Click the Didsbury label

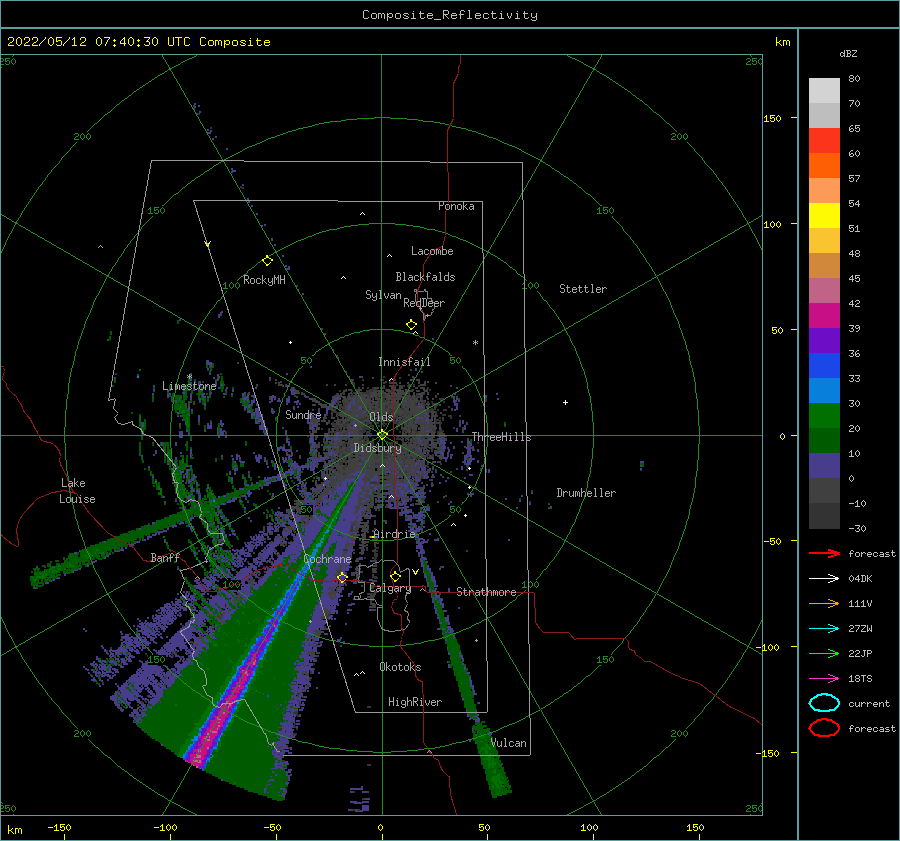378,448
